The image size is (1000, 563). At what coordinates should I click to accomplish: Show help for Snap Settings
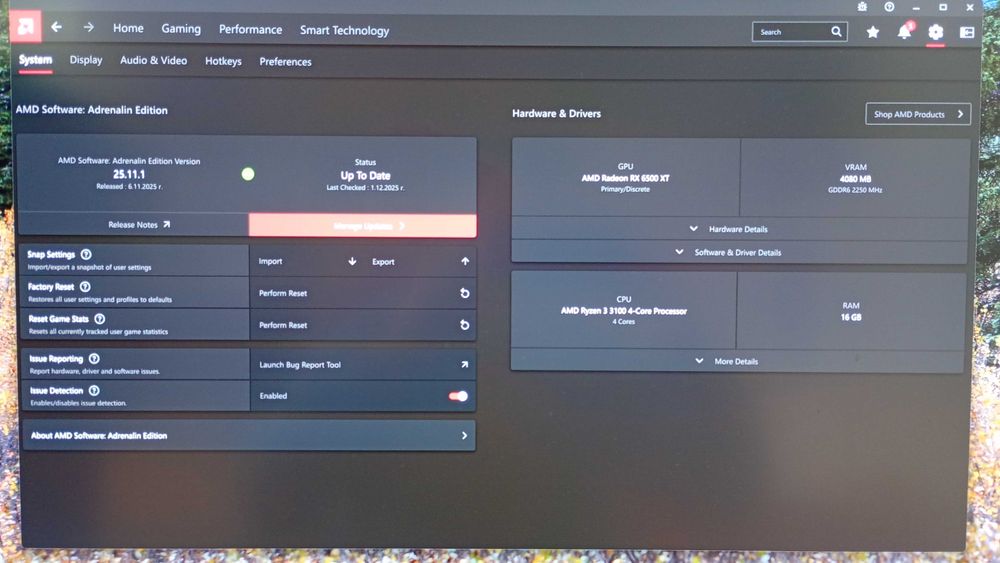click(86, 254)
